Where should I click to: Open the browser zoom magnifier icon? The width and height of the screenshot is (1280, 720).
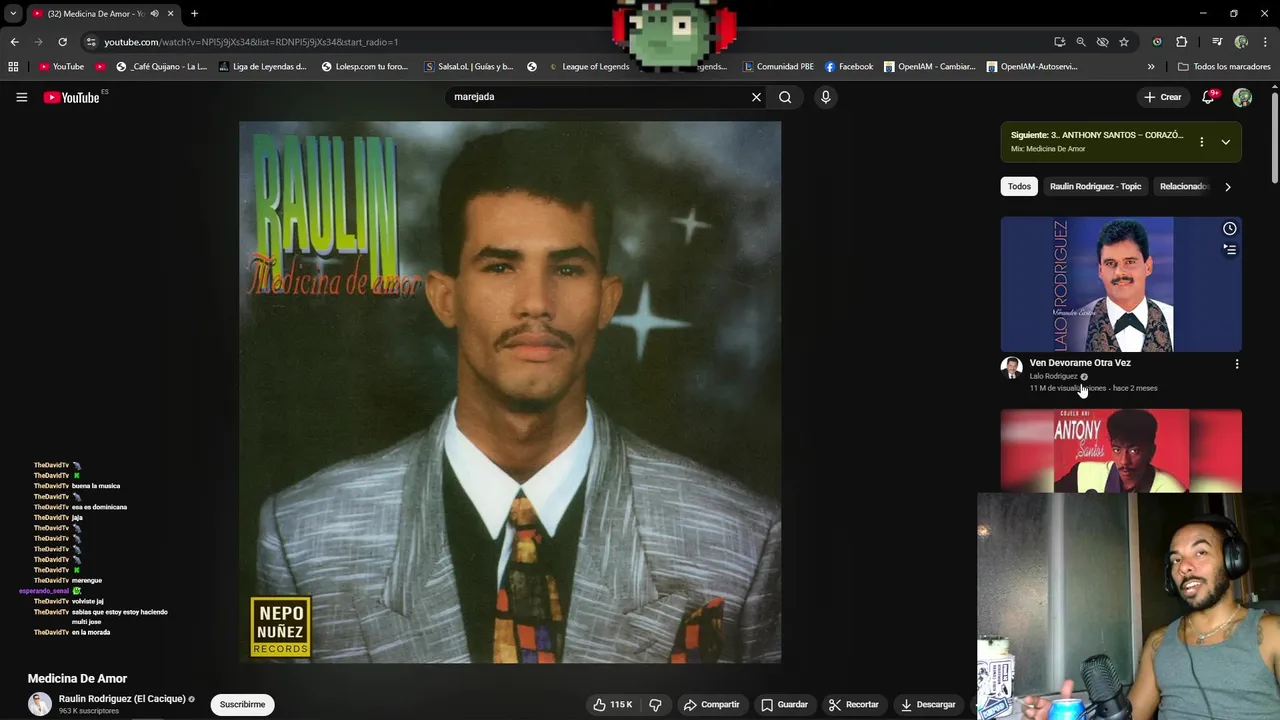coord(1081,42)
